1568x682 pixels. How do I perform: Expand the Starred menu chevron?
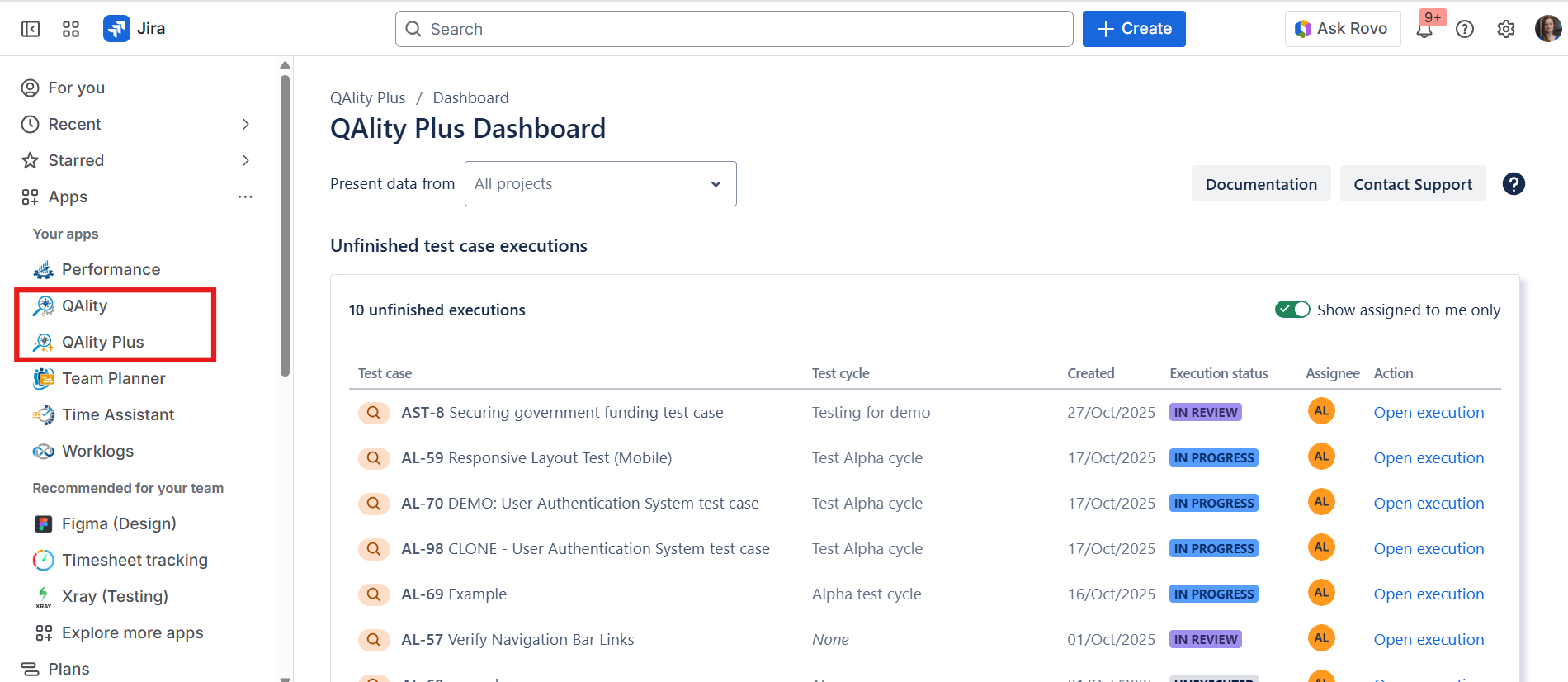pos(245,160)
